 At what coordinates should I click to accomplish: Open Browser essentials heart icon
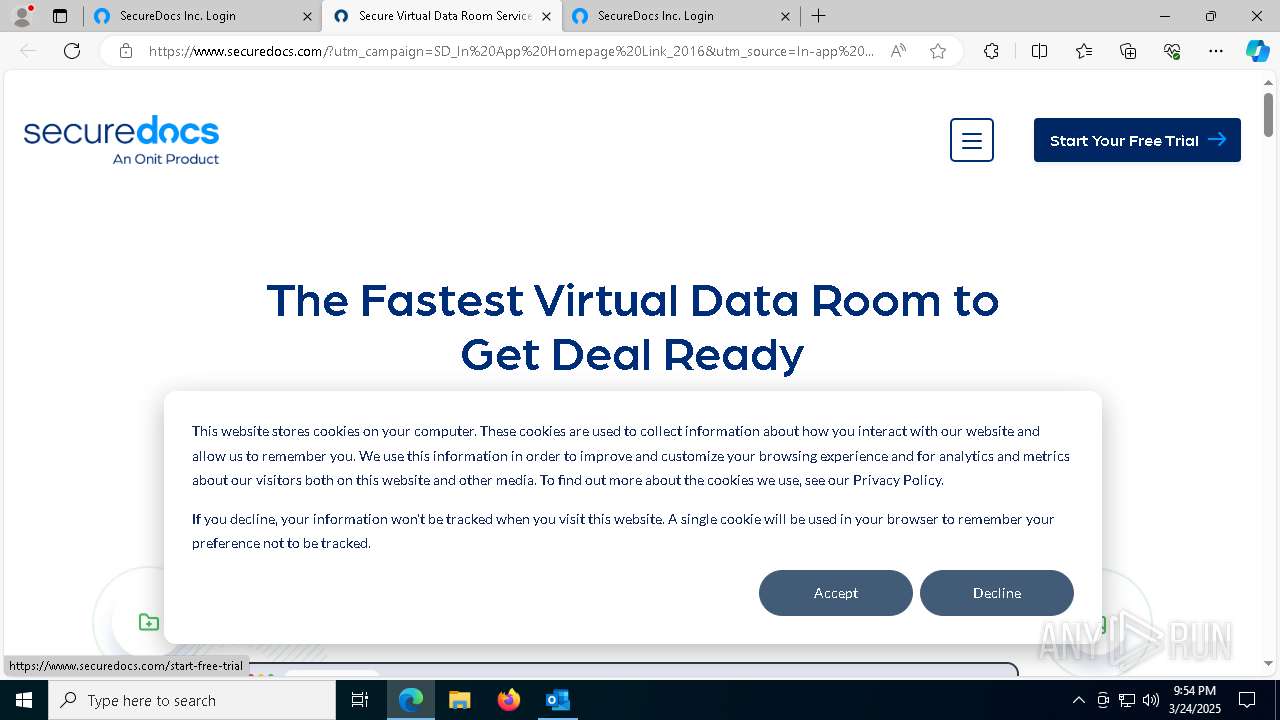coord(1172,51)
